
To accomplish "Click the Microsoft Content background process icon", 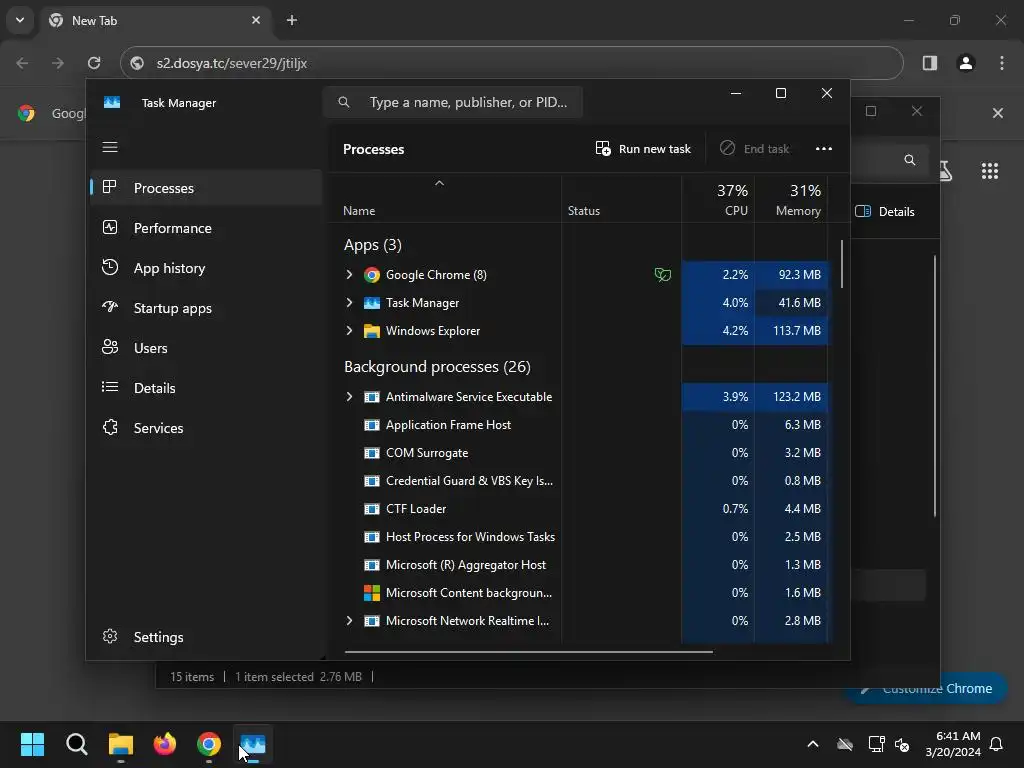I will point(372,593).
